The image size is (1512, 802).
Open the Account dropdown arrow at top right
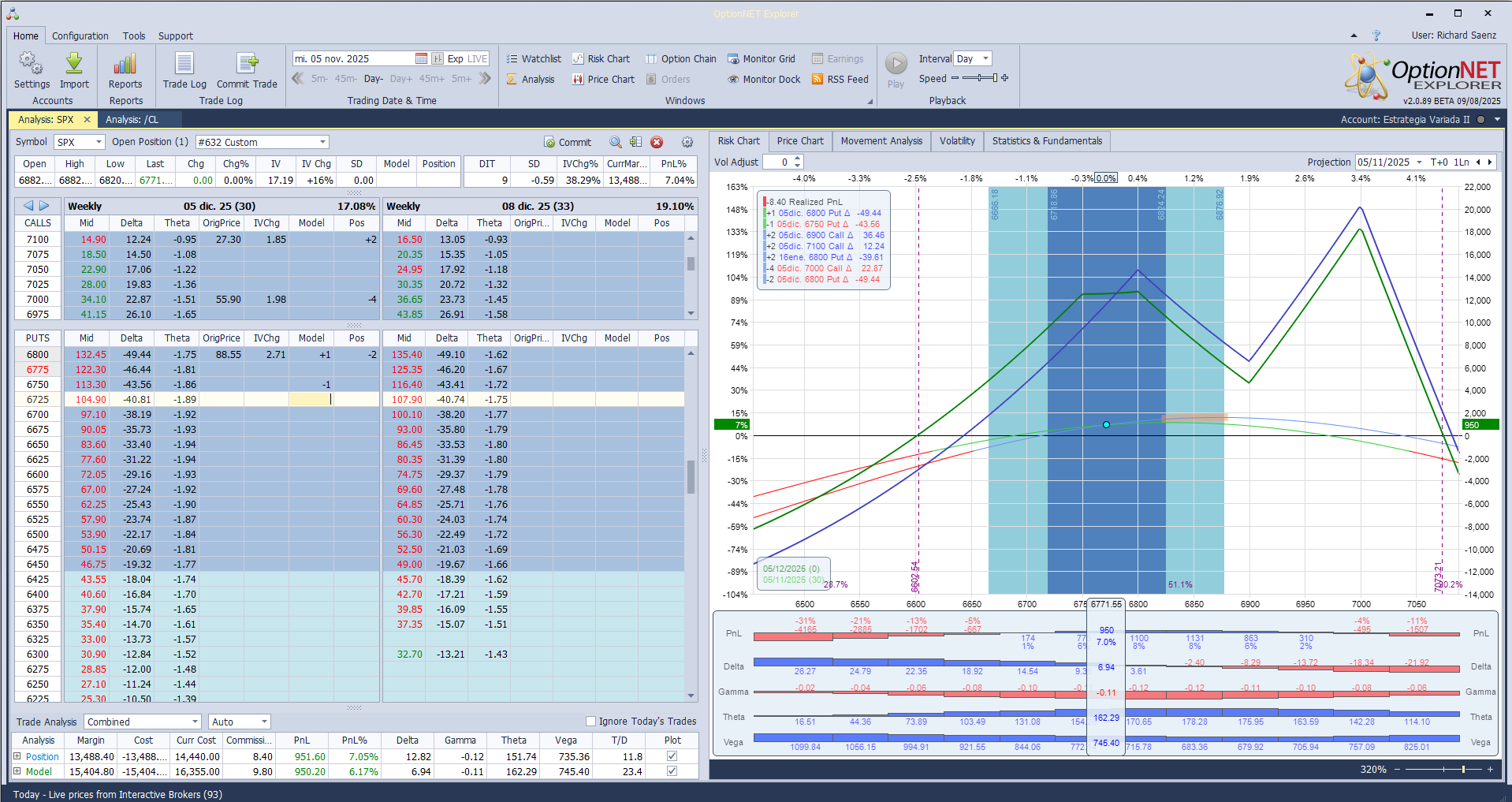1497,120
